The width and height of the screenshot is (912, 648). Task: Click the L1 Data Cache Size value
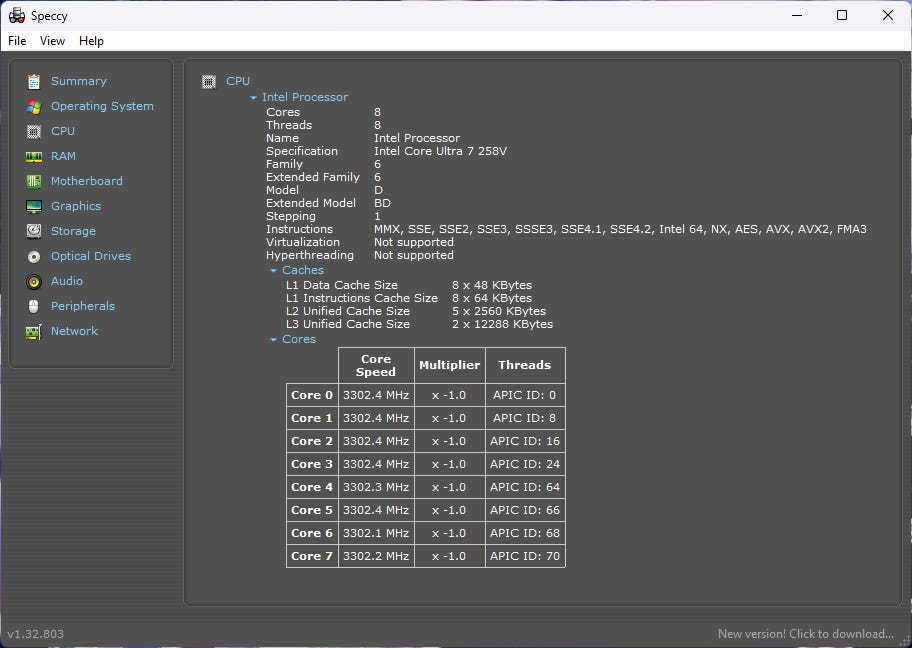point(492,285)
